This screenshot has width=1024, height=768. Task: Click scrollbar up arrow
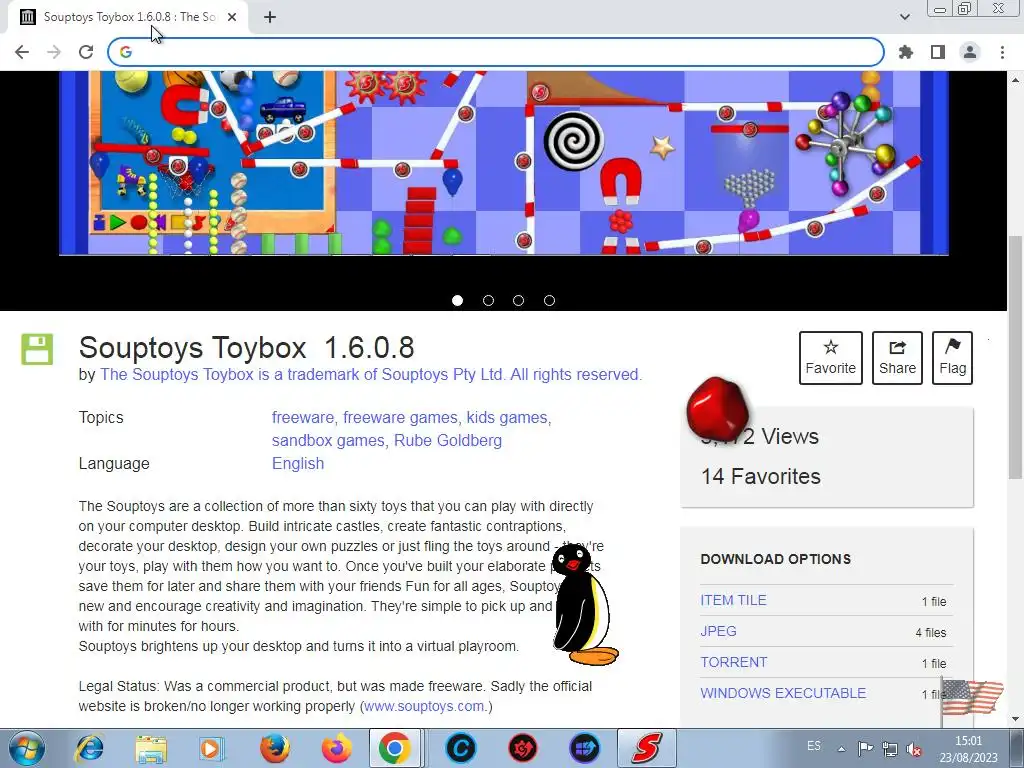[1015, 80]
